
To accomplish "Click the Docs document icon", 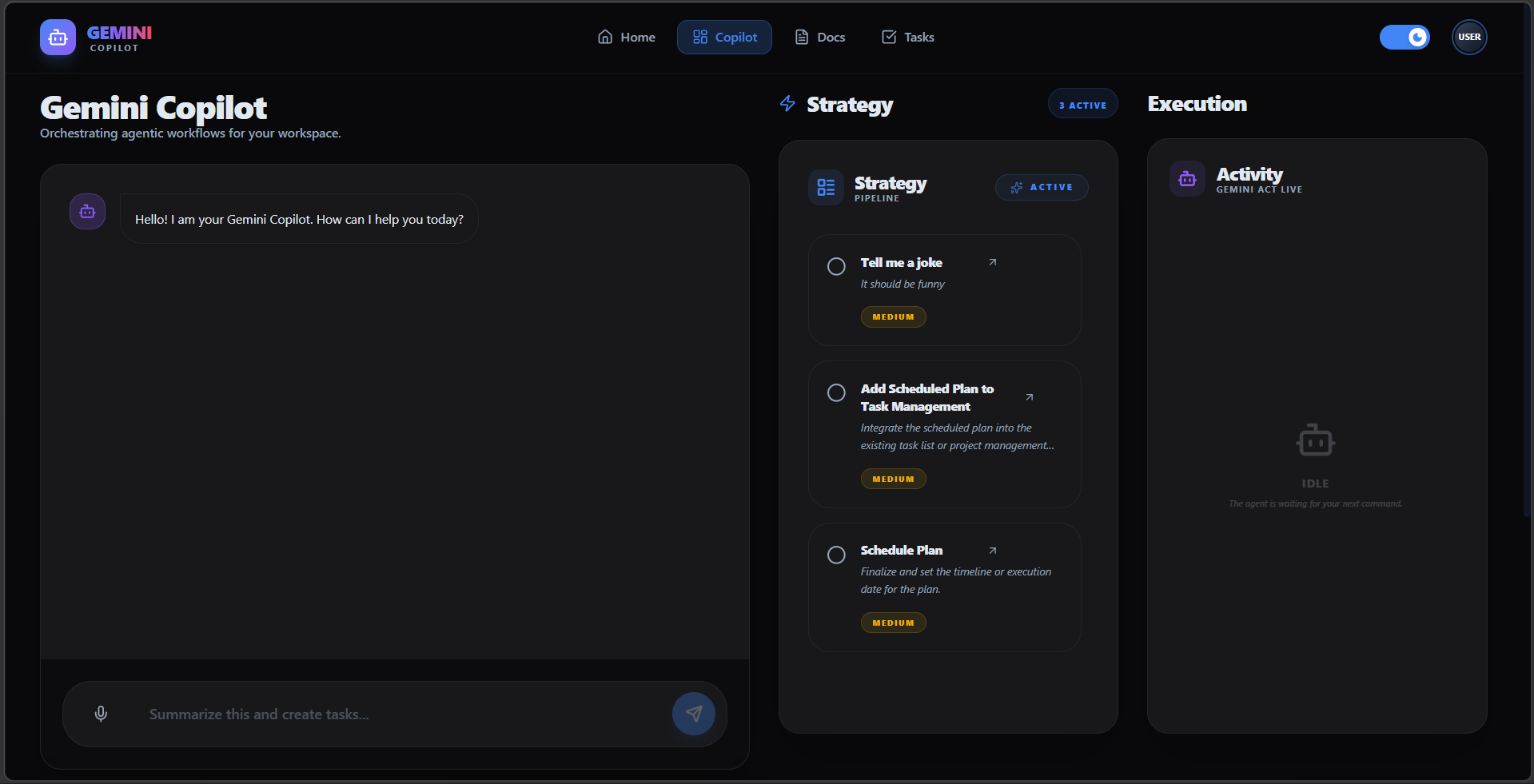I will 802,37.
